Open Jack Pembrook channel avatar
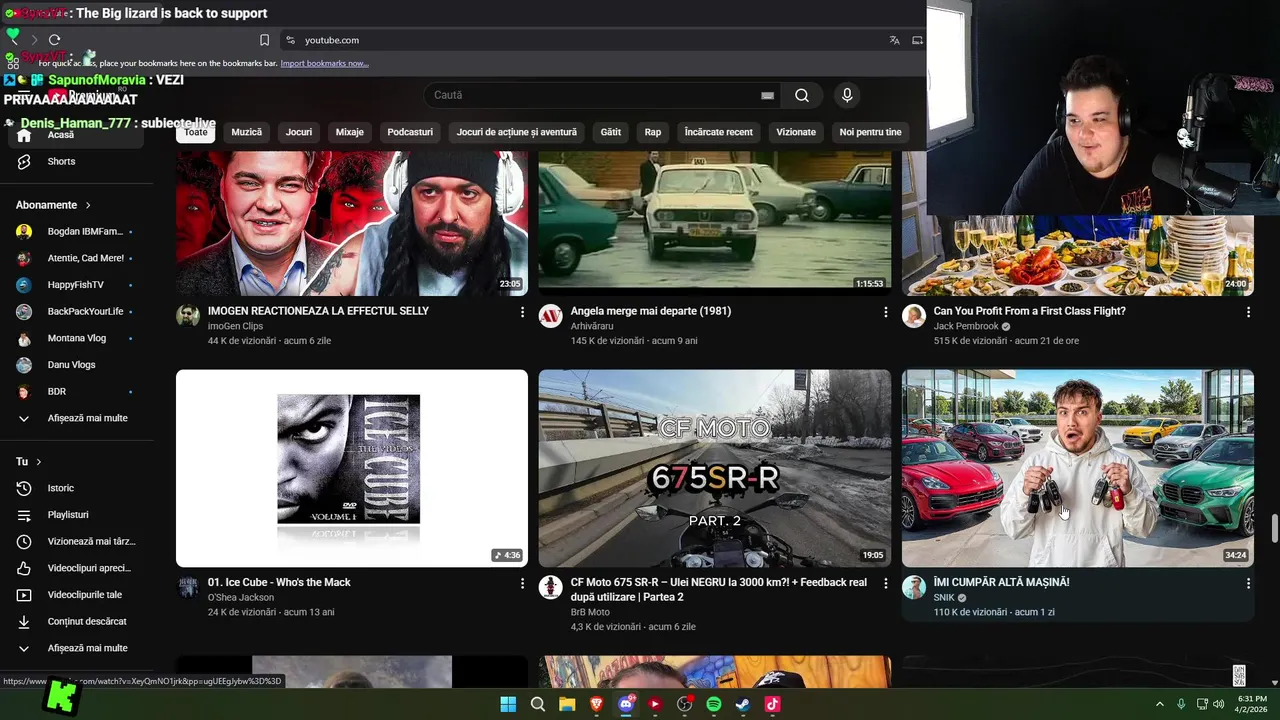This screenshot has height=720, width=1280. [x=914, y=316]
